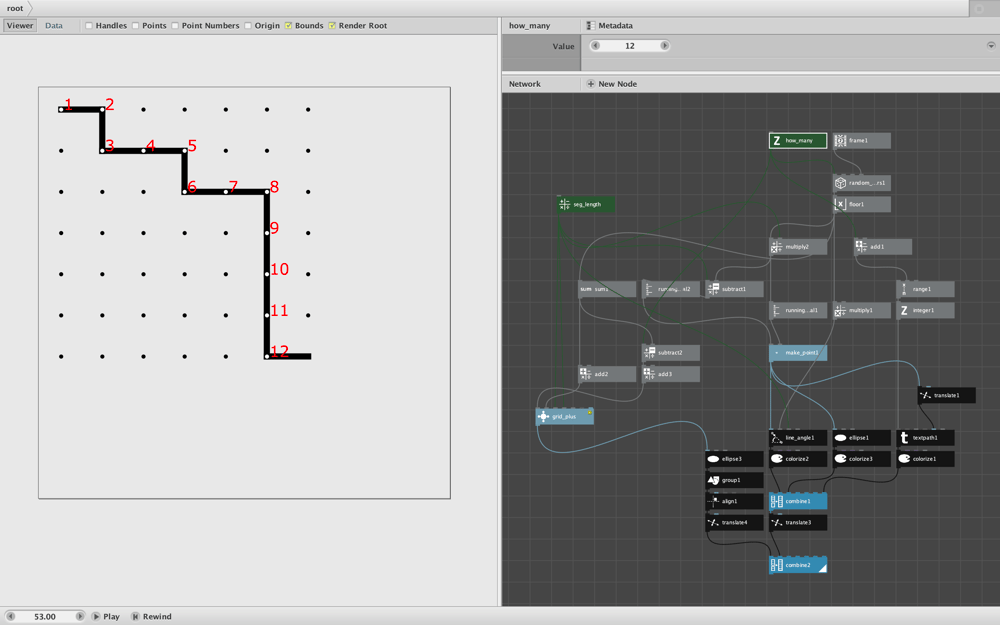The width and height of the screenshot is (1000, 625).
Task: Select the range1 node icon
Action: coord(904,289)
